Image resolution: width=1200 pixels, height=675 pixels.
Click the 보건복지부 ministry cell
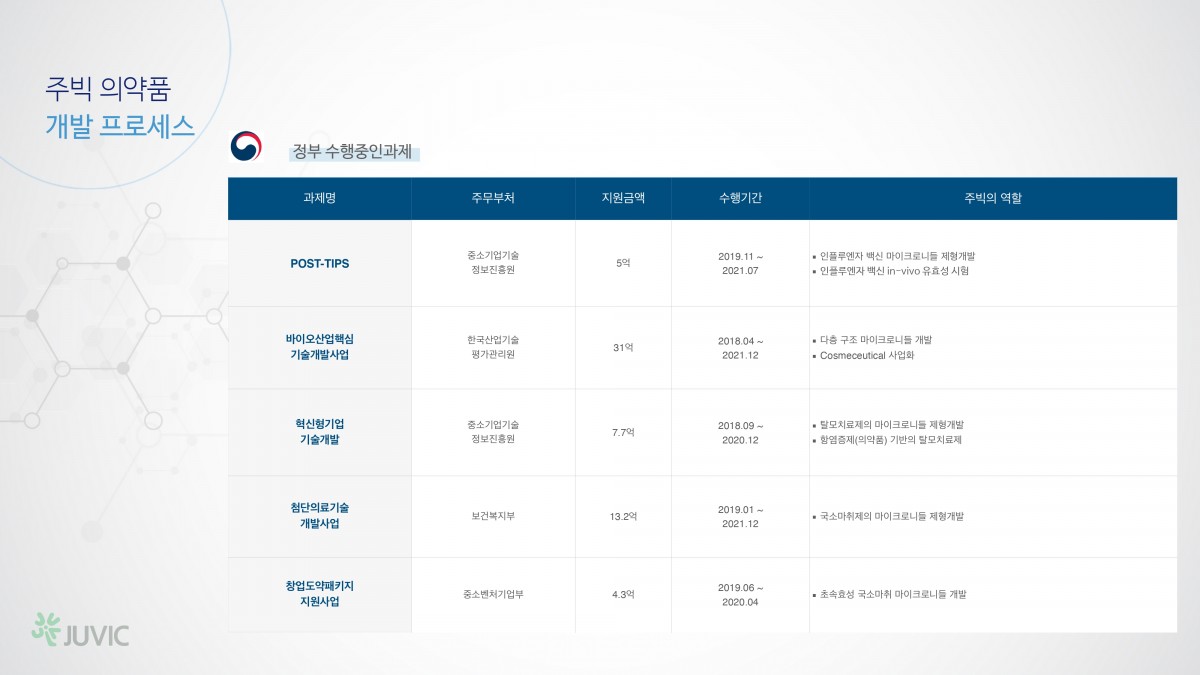pos(493,516)
